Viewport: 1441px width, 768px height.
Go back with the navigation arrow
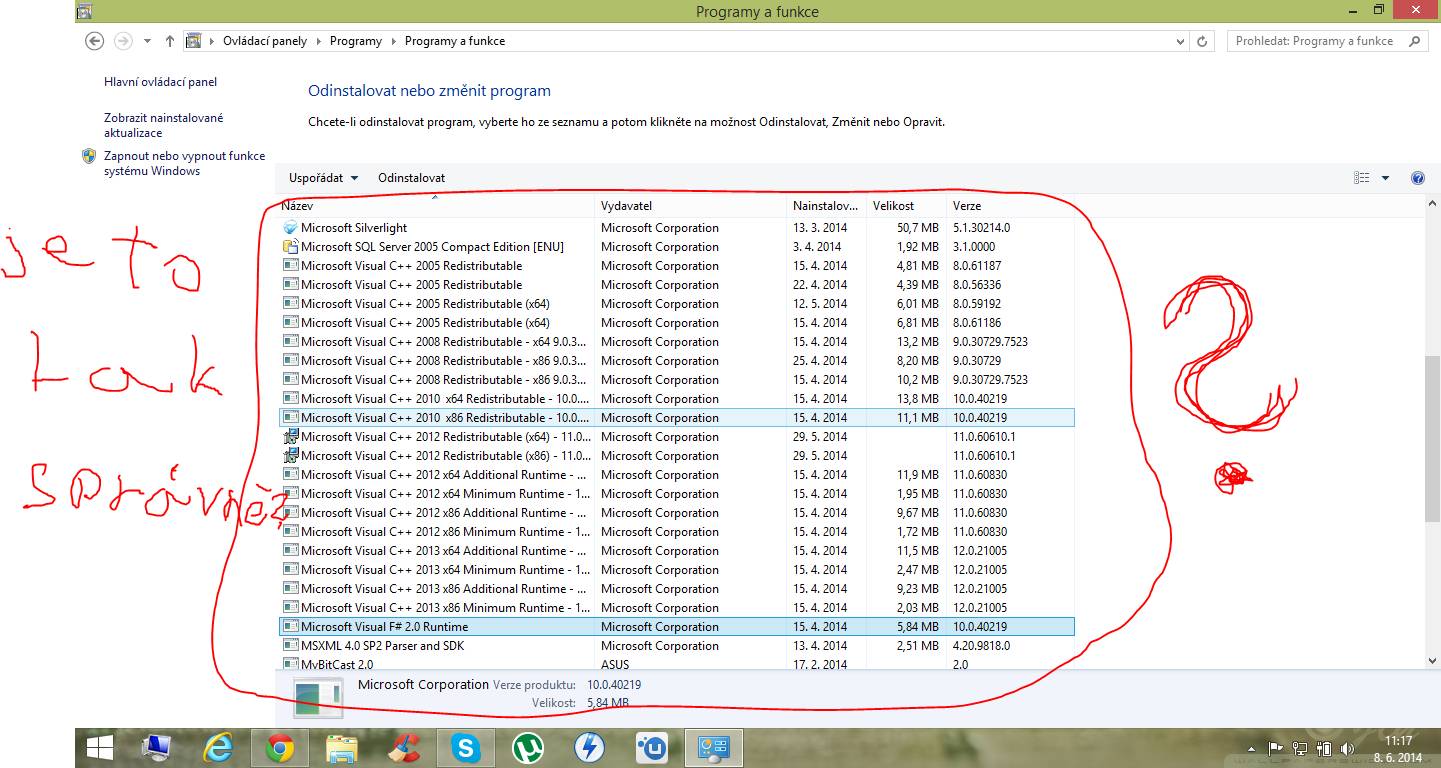pyautogui.click(x=95, y=41)
